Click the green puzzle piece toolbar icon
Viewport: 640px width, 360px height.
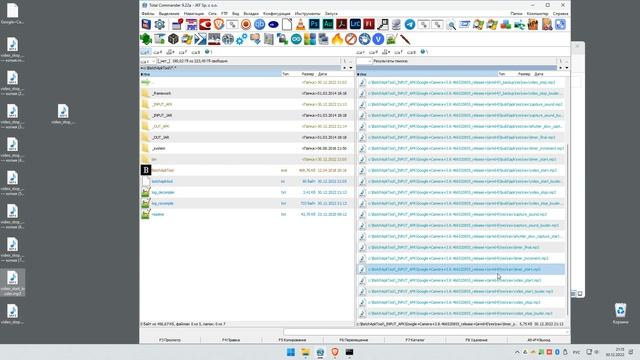[146, 39]
